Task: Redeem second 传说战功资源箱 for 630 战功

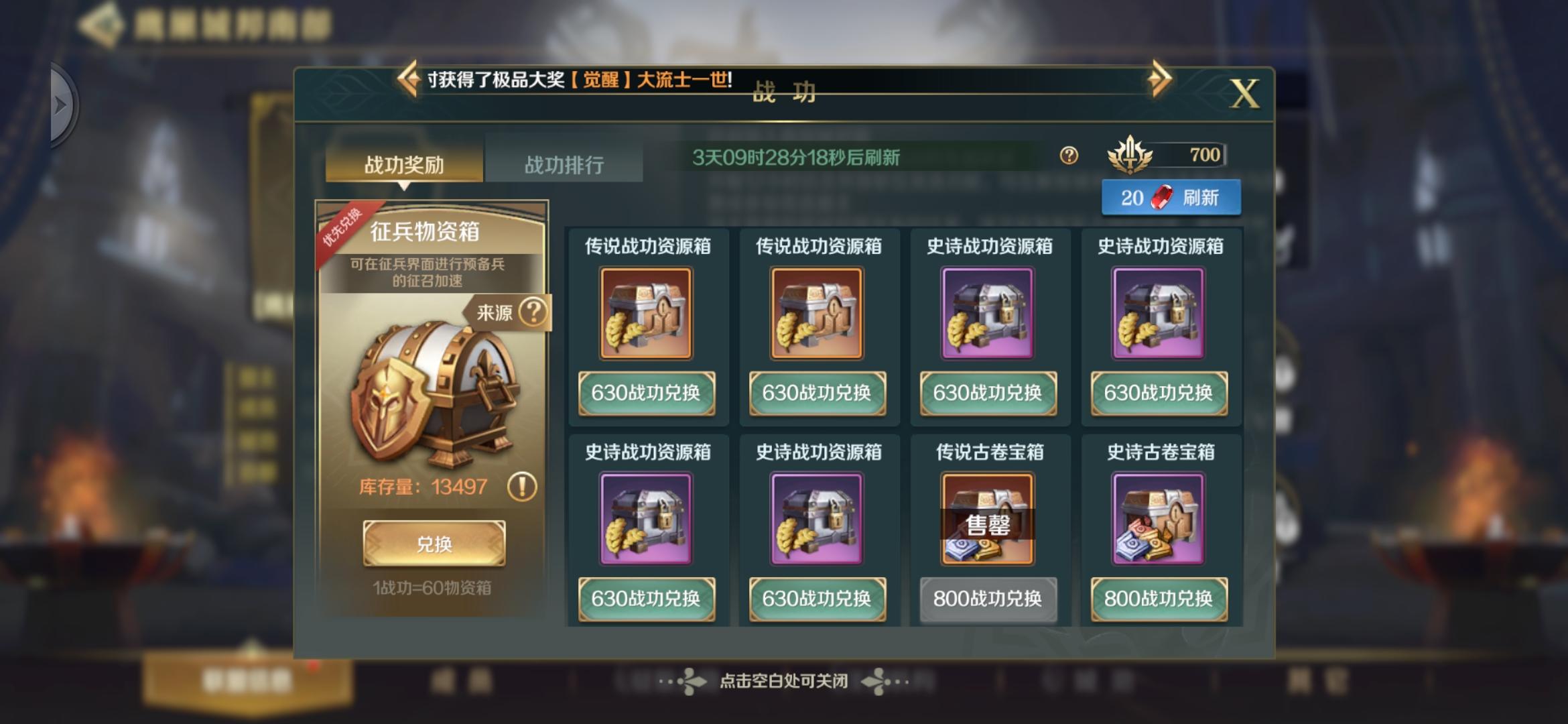Action: 818,393
